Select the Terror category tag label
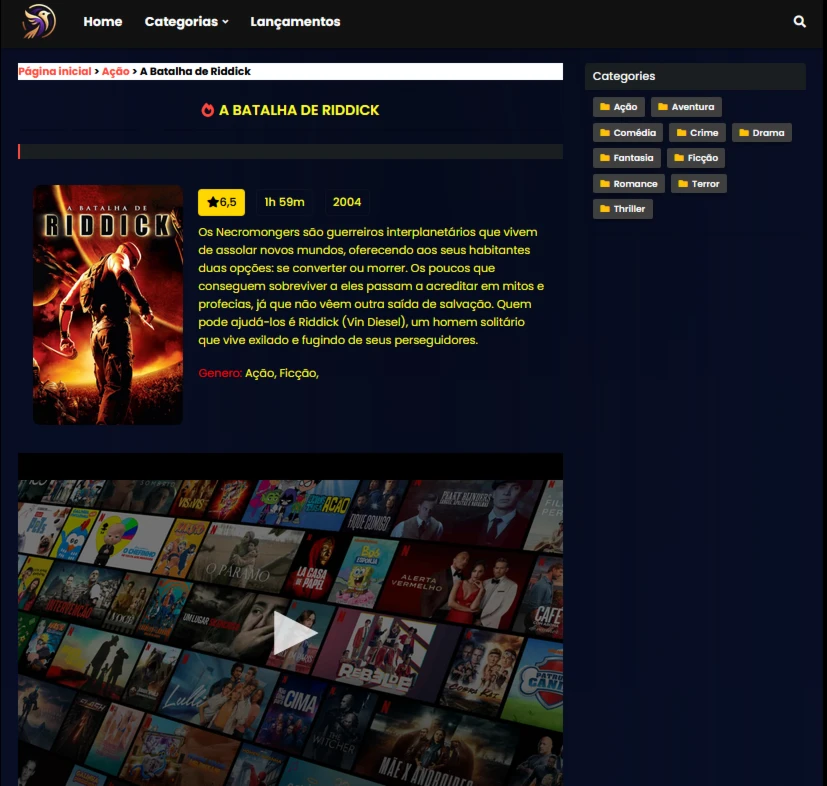Image resolution: width=827 pixels, height=786 pixels. click(x=706, y=184)
